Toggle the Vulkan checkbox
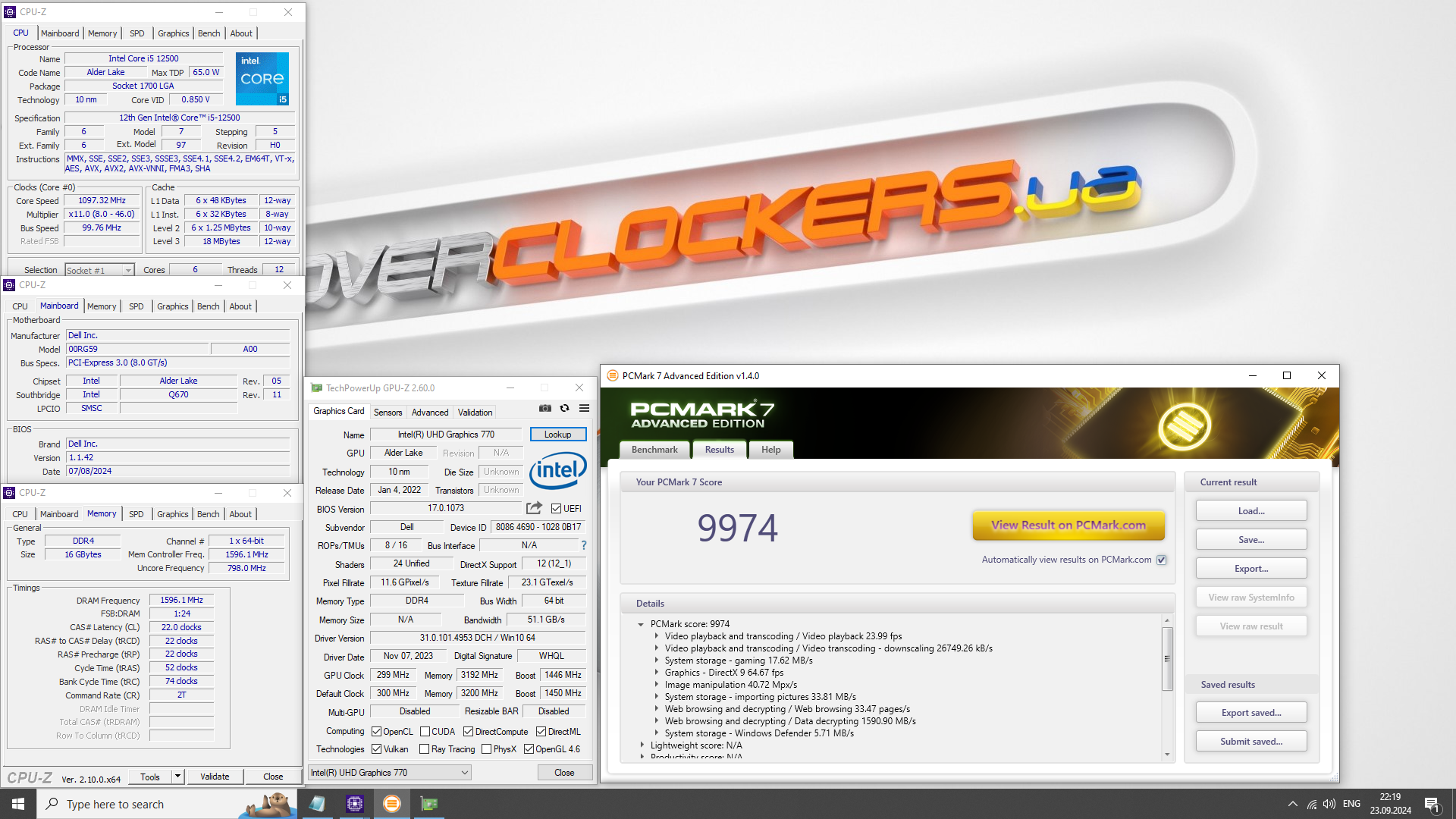Image resolution: width=1456 pixels, height=819 pixels. 376,749
